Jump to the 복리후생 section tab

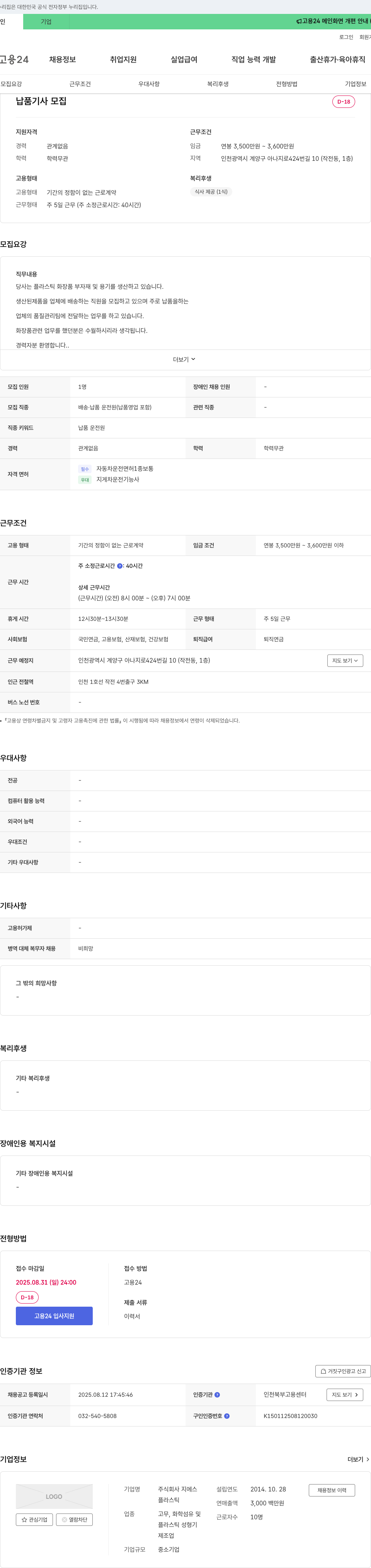[x=218, y=84]
